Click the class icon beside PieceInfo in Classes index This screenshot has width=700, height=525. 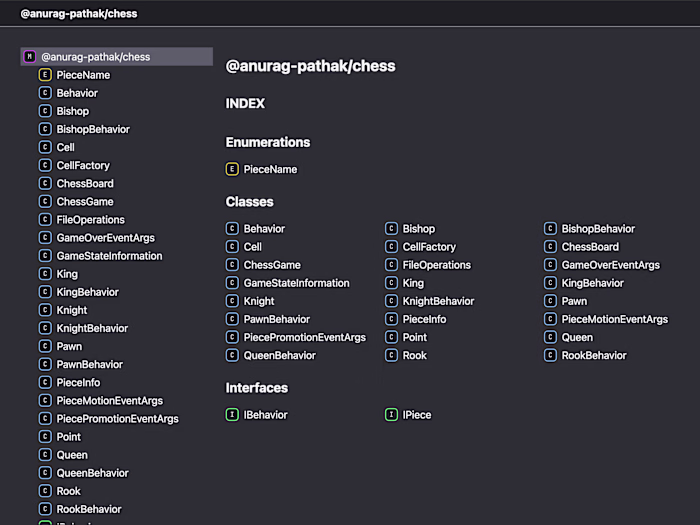391,319
